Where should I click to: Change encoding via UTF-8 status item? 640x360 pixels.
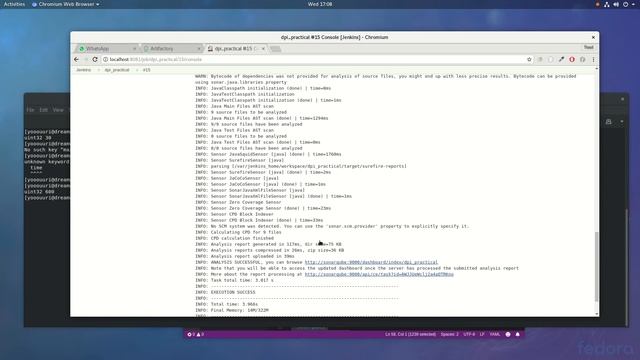(469, 334)
